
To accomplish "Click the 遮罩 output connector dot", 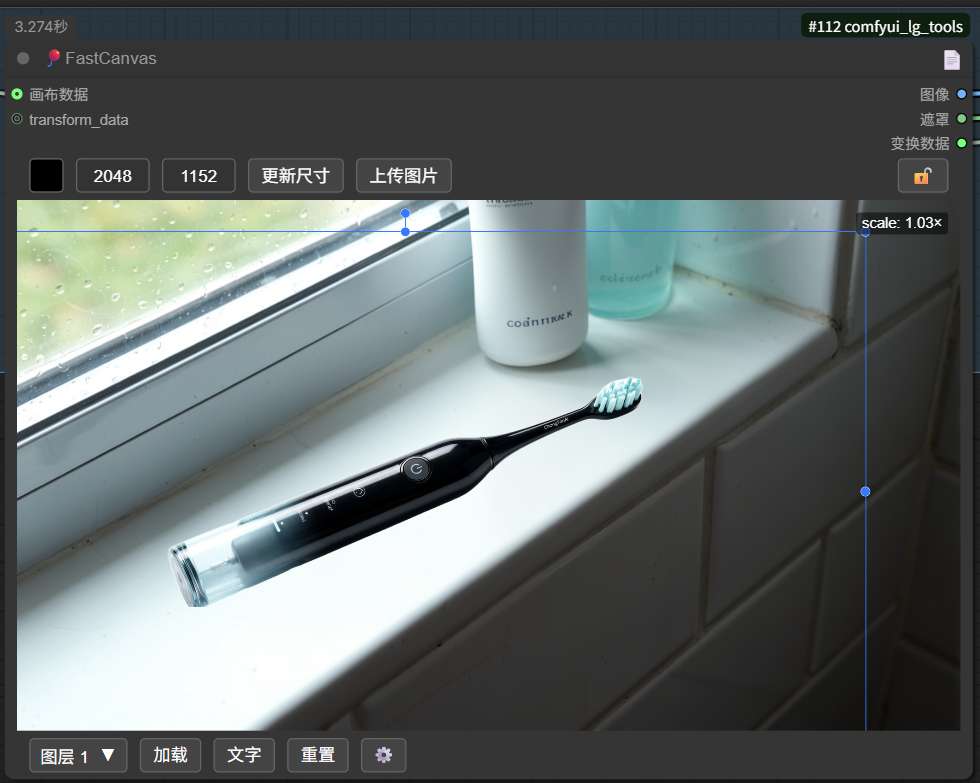I will [962, 119].
